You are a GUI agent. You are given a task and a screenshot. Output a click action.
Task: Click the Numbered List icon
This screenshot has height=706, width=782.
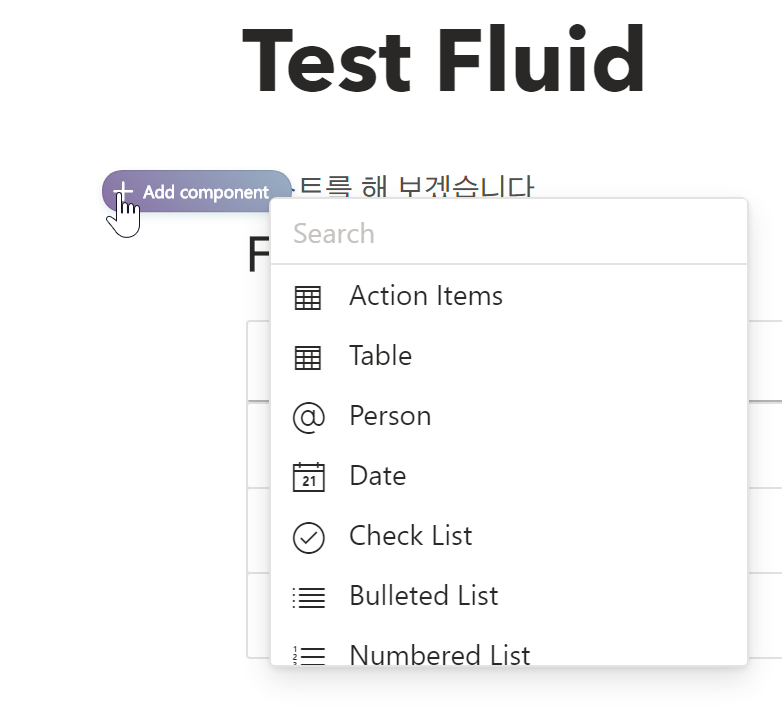tap(308, 656)
